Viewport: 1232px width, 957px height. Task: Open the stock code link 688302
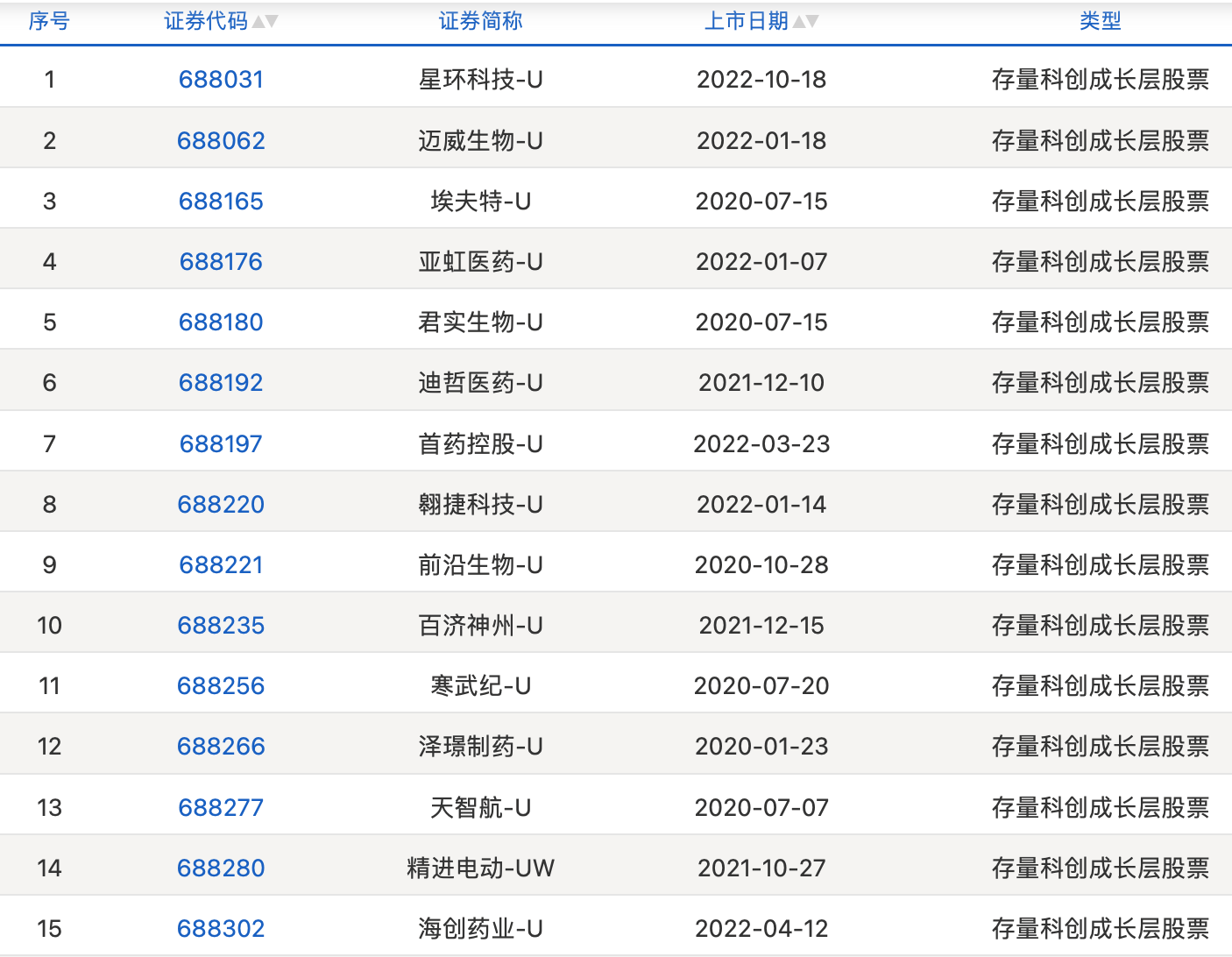pos(221,927)
